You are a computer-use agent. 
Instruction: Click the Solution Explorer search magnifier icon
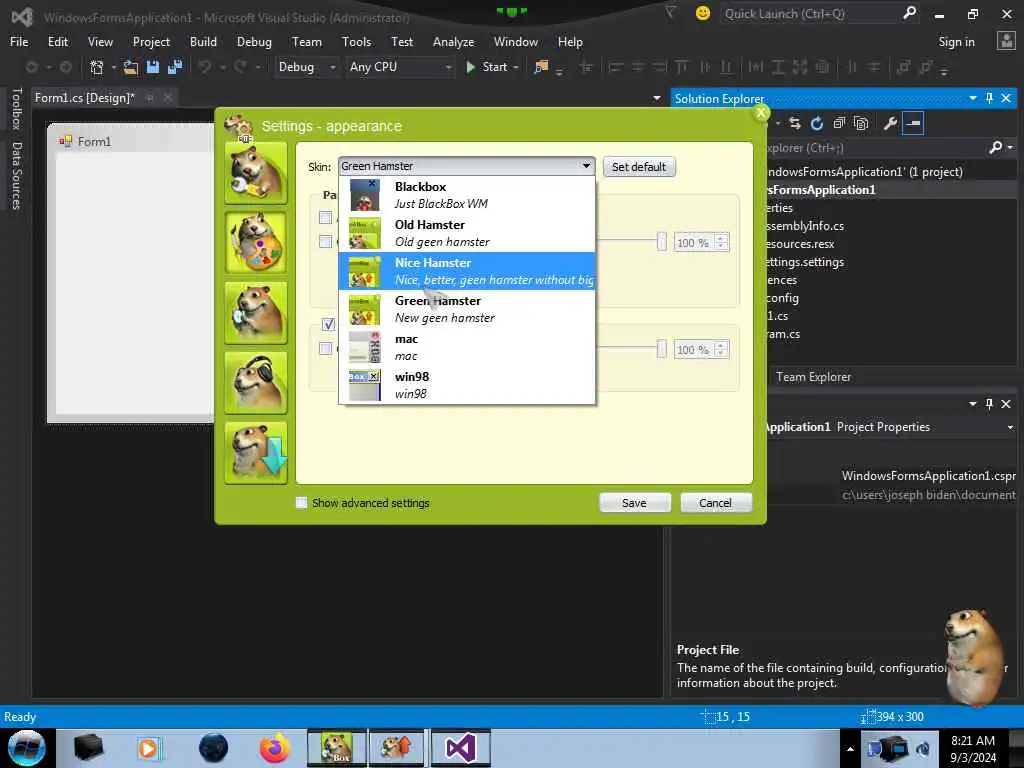pos(995,148)
